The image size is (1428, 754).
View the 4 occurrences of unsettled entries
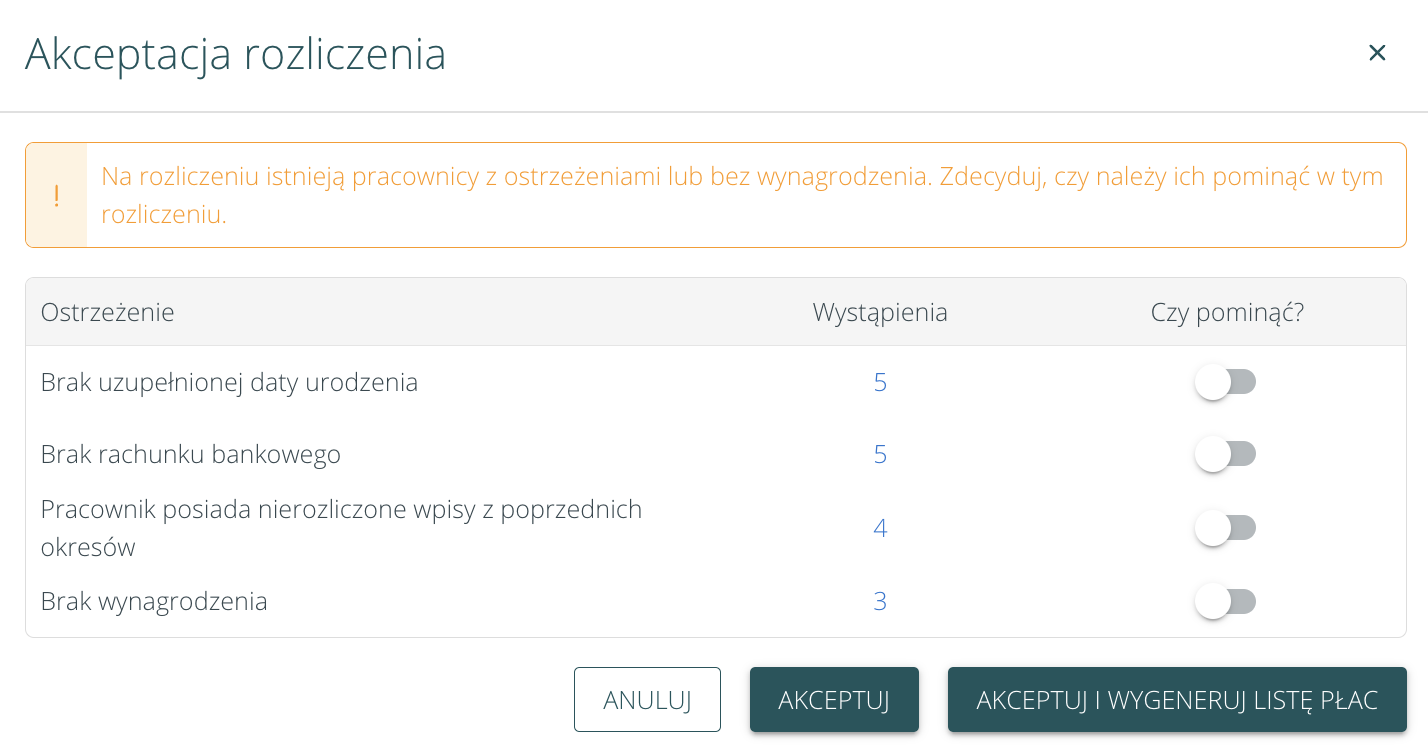(x=880, y=528)
